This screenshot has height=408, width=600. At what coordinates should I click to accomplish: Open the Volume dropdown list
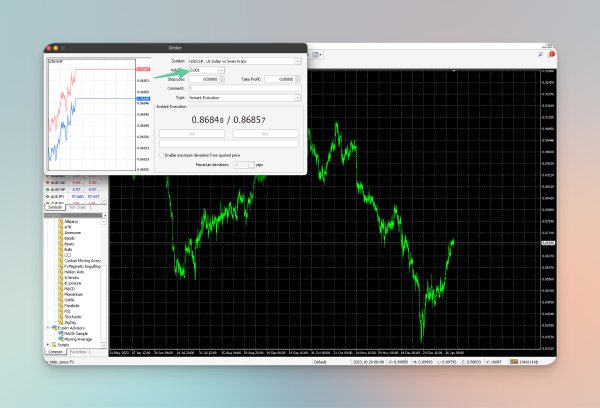220,70
